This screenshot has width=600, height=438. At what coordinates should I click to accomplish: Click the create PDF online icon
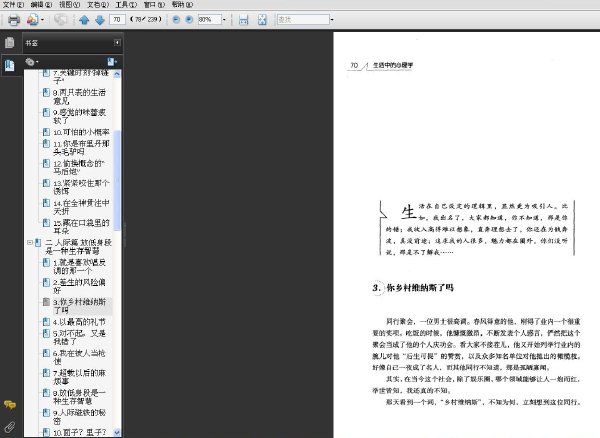(x=32, y=20)
